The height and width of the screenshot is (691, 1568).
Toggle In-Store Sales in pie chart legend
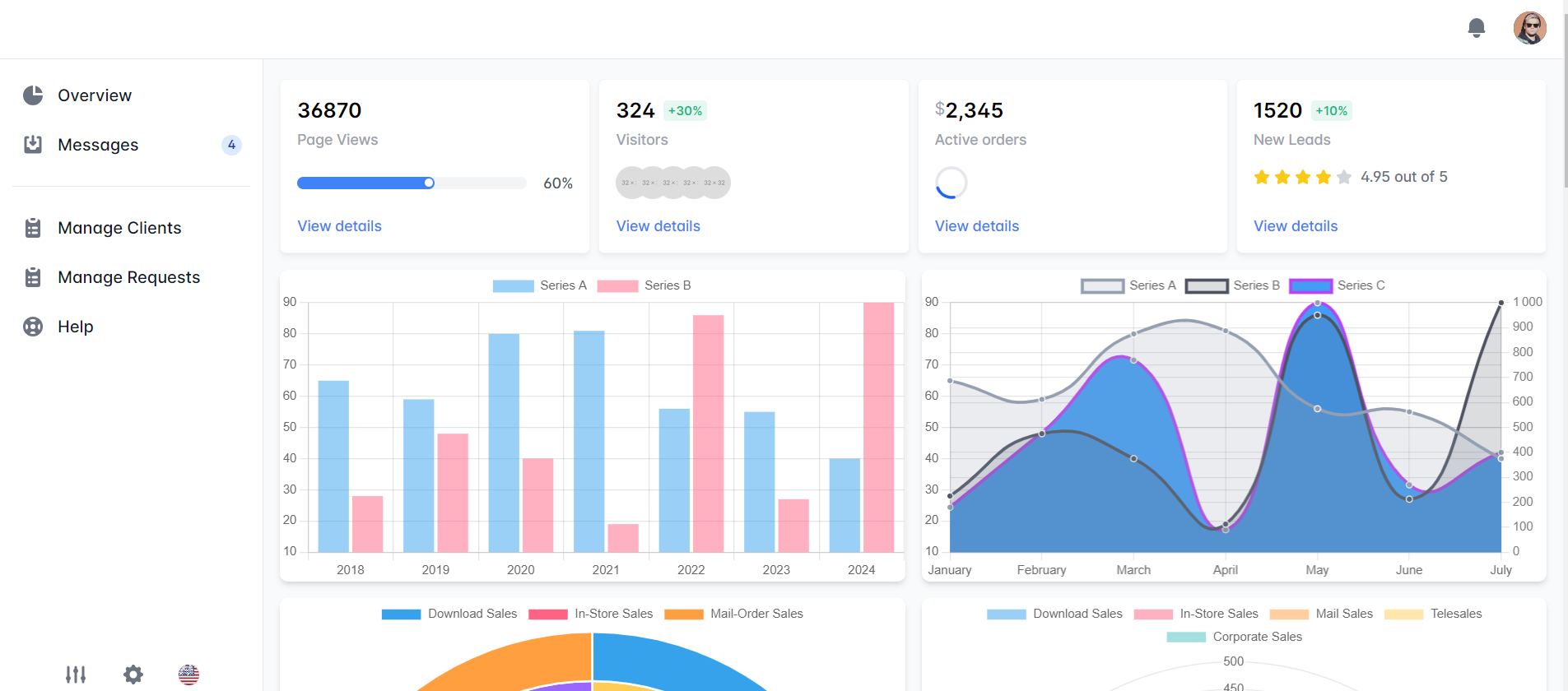(591, 614)
